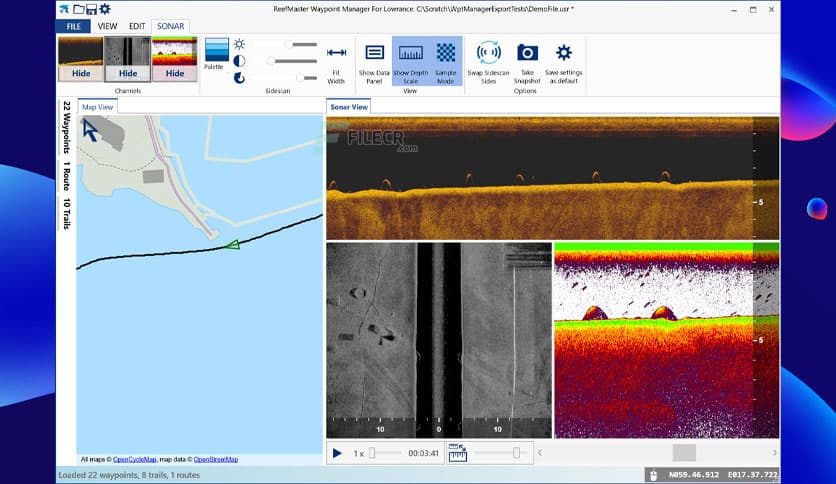Screen dimensions: 836x484
Task: Click the map cursor arrow tool icon
Action: coord(90,130)
